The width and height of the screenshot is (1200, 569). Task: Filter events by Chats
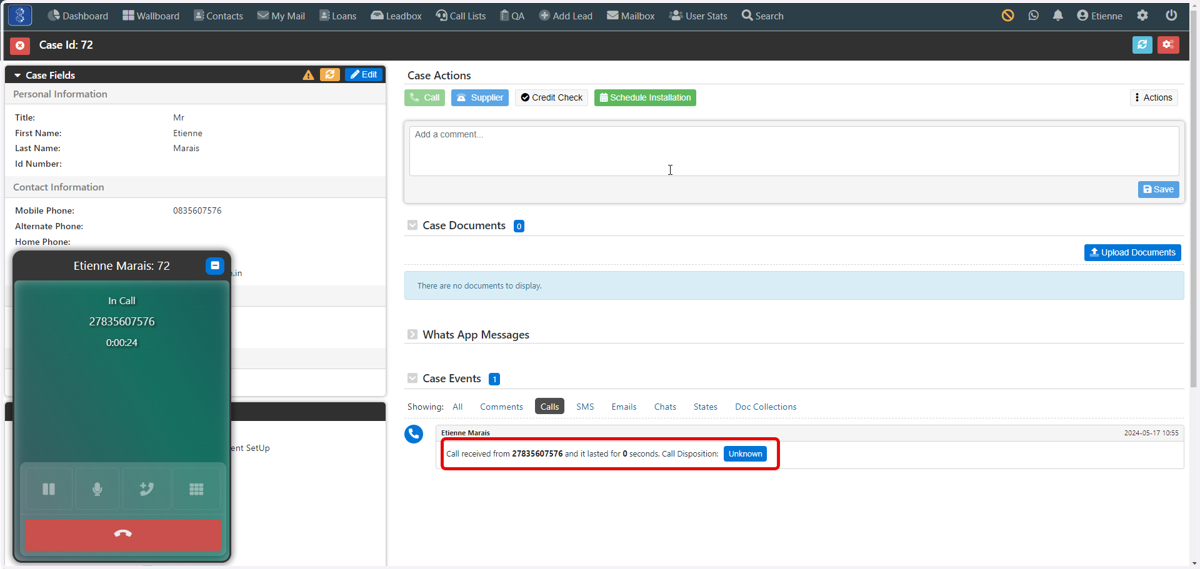point(665,407)
